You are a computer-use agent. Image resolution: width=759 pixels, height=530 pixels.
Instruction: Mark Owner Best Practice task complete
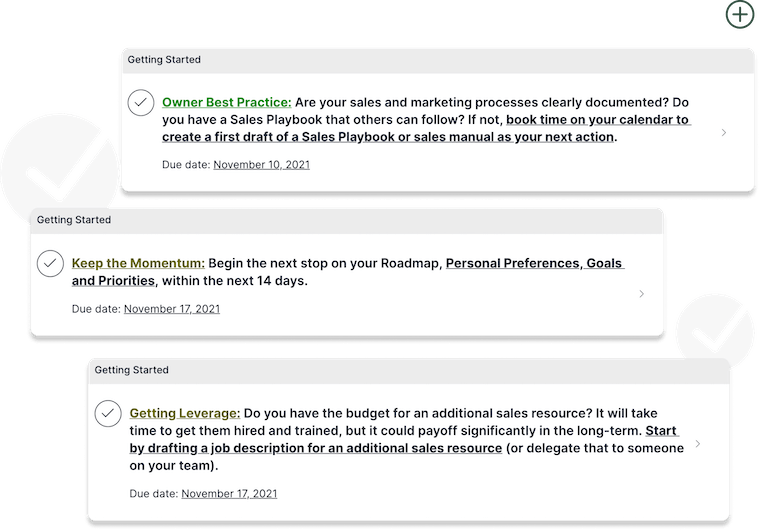coord(141,103)
